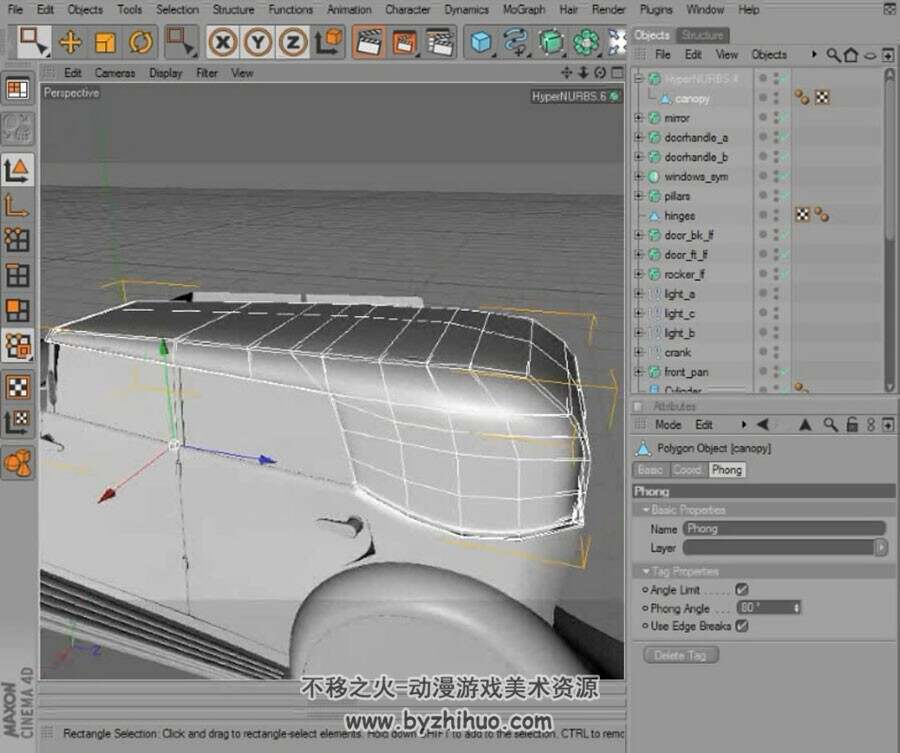
Task: Click the viewport pan arrows icon
Action: (x=567, y=72)
